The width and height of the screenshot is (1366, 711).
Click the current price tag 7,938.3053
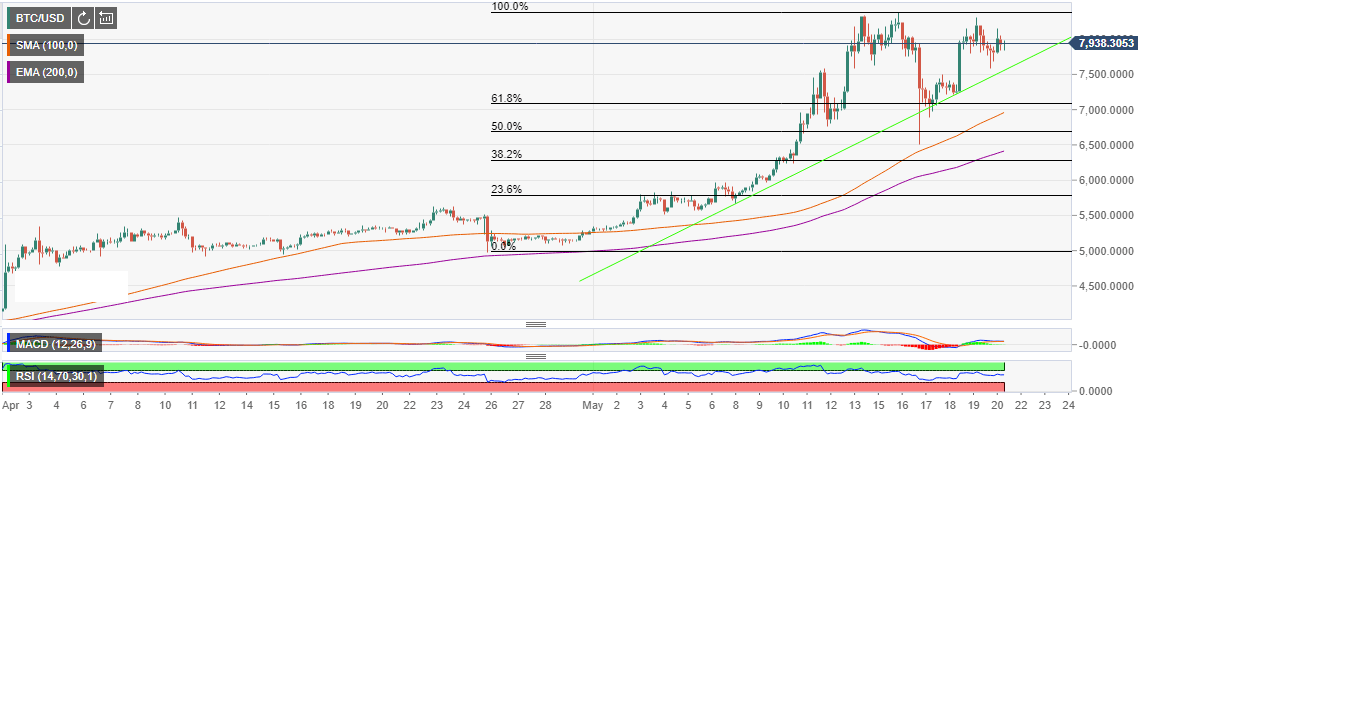pyautogui.click(x=1107, y=43)
